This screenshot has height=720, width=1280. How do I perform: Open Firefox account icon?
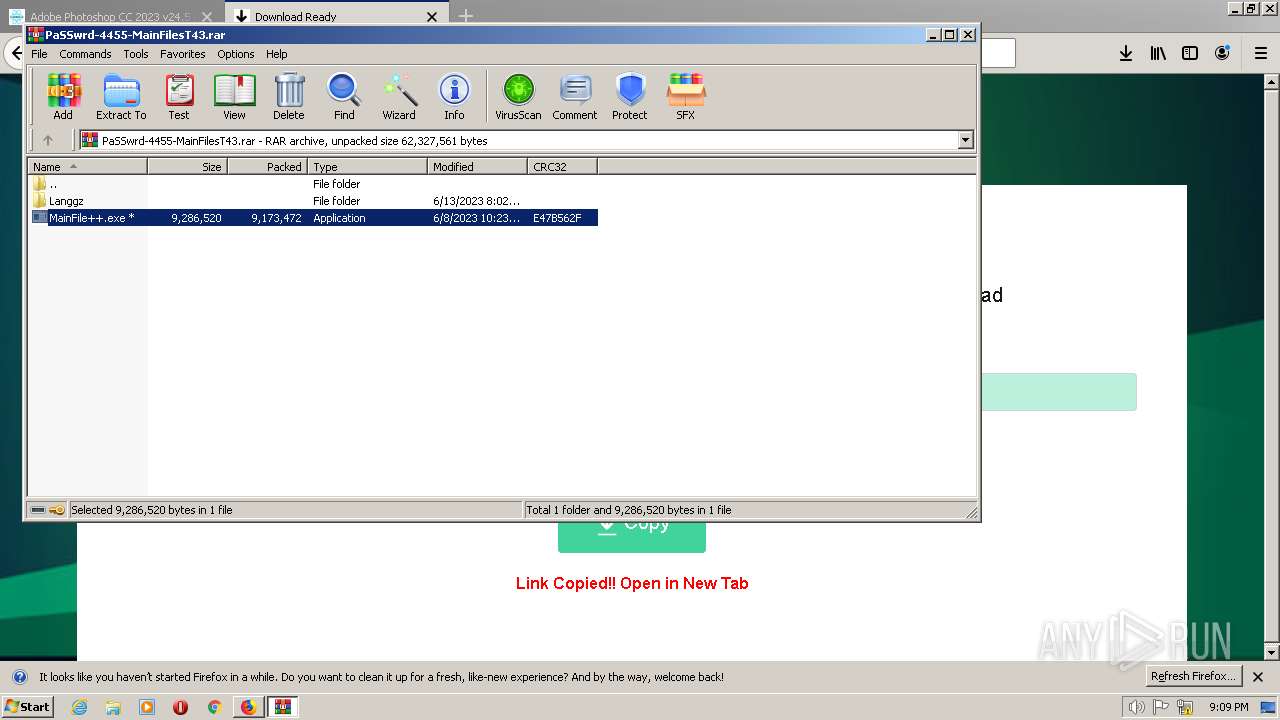click(1222, 53)
